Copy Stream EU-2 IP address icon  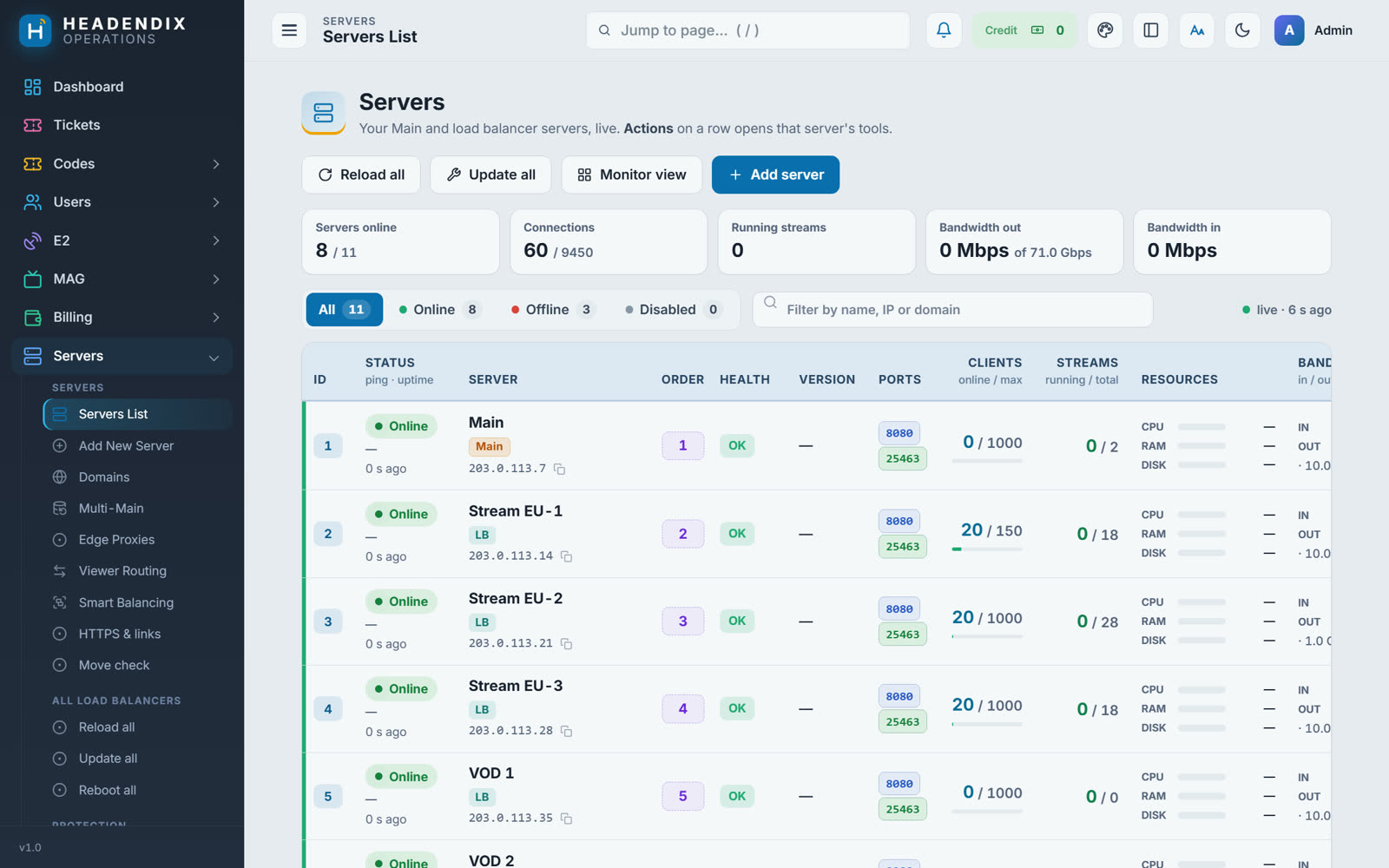567,644
